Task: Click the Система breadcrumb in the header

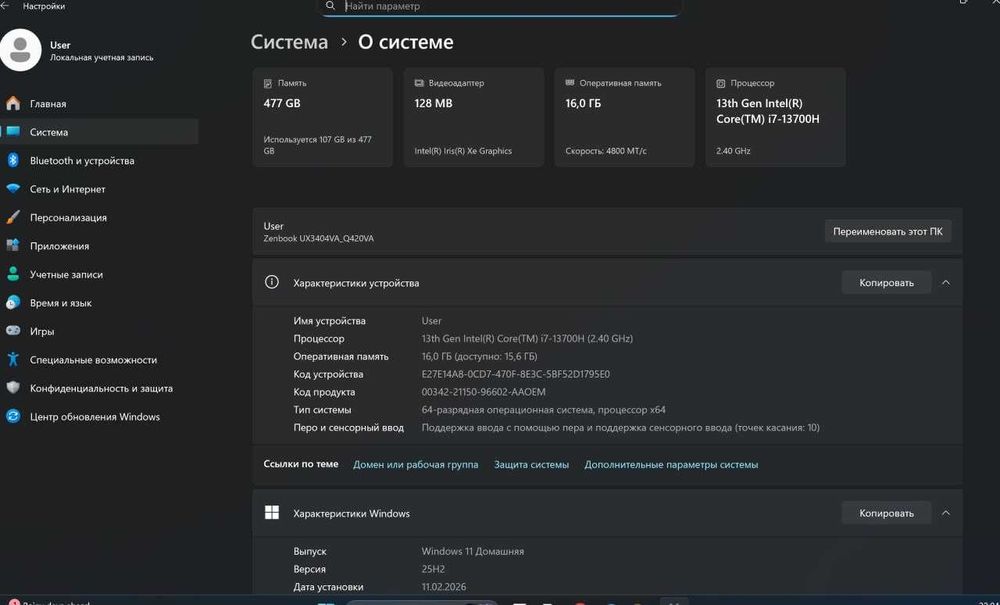Action: 290,42
